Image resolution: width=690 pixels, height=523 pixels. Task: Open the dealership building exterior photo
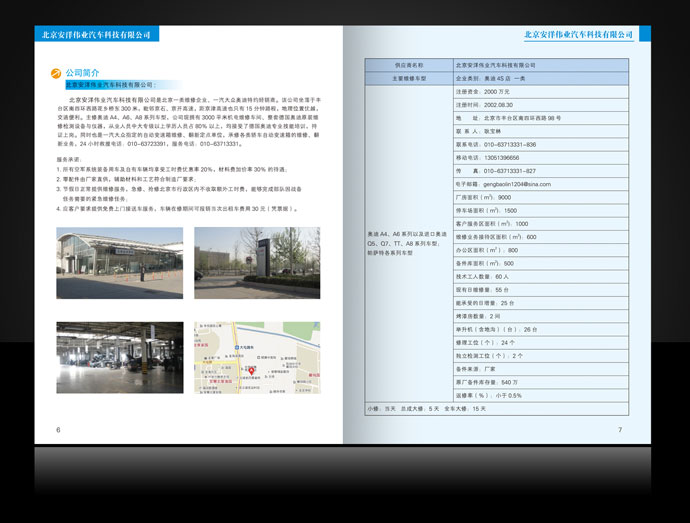click(x=120, y=263)
